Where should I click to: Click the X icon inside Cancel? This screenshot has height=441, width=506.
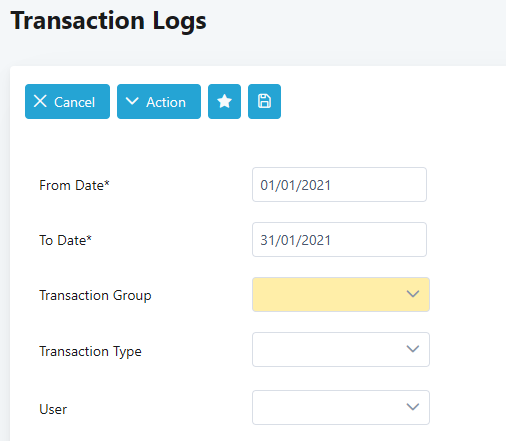point(40,101)
